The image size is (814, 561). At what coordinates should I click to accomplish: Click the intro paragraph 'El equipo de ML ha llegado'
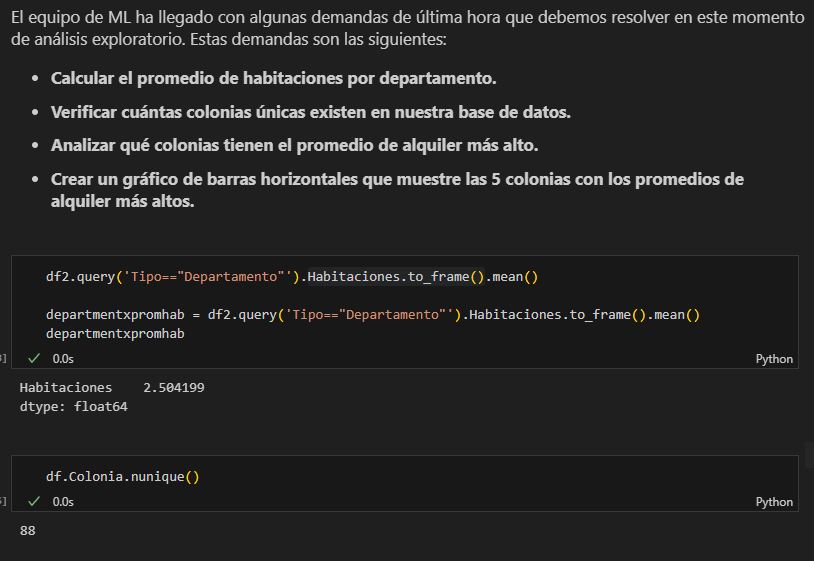click(408, 28)
